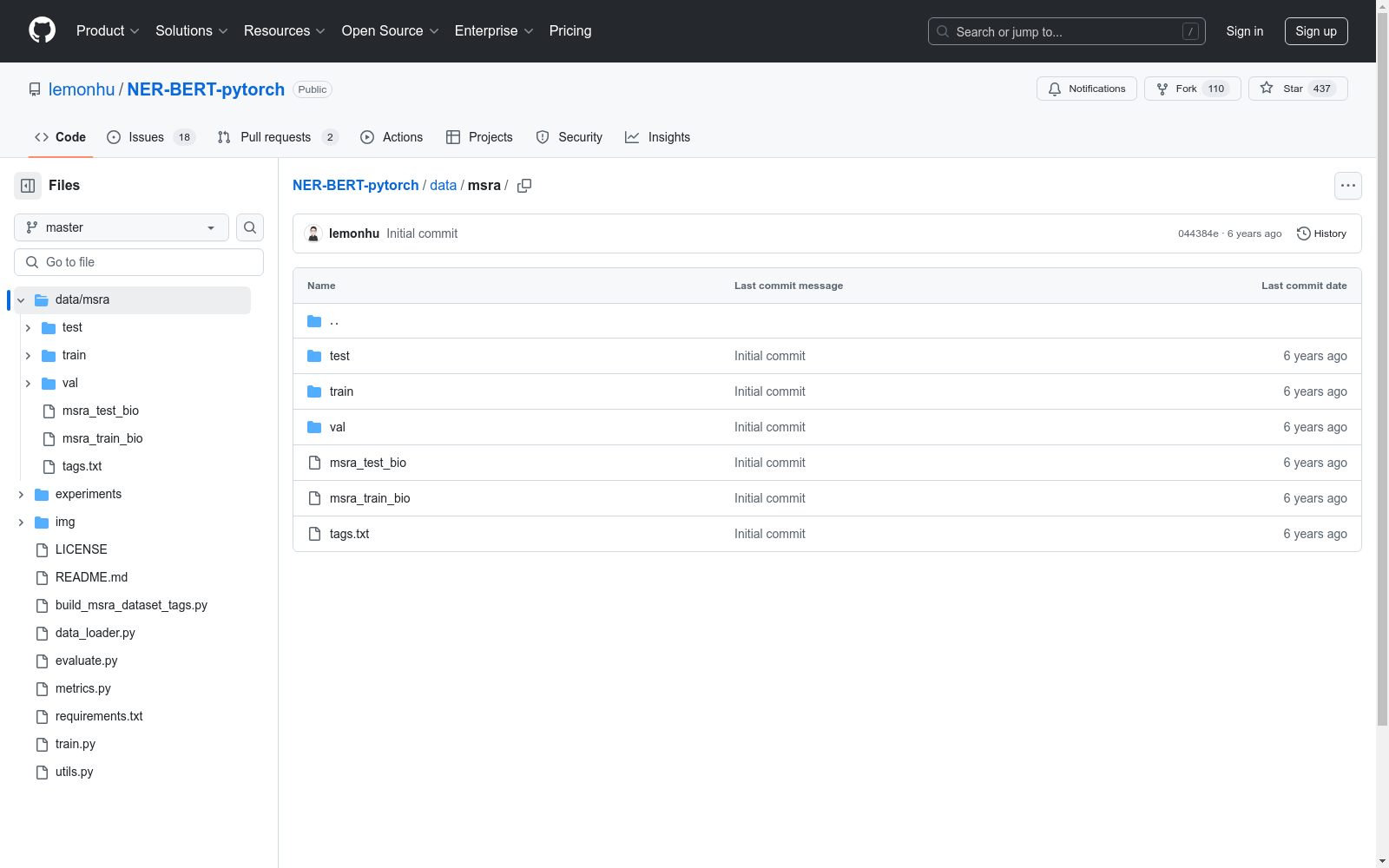Click the Notifications button
This screenshot has height=868, width=1389.
[x=1087, y=89]
